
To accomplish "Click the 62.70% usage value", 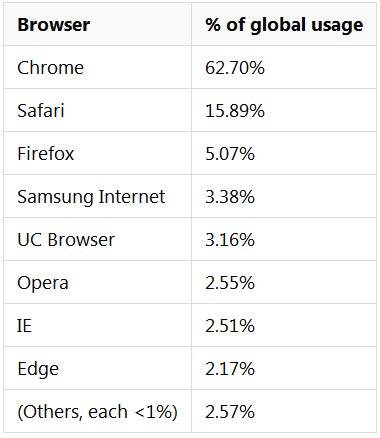I will click(x=235, y=68).
